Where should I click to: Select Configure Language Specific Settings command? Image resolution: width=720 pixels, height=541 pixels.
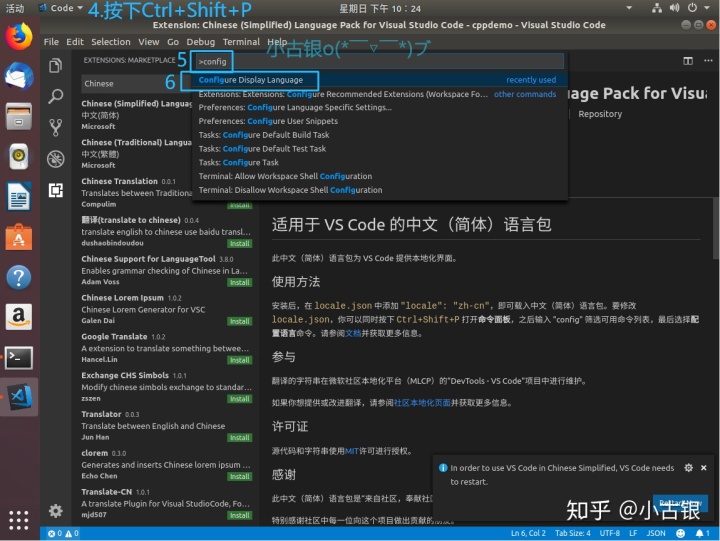pyautogui.click(x=380, y=107)
